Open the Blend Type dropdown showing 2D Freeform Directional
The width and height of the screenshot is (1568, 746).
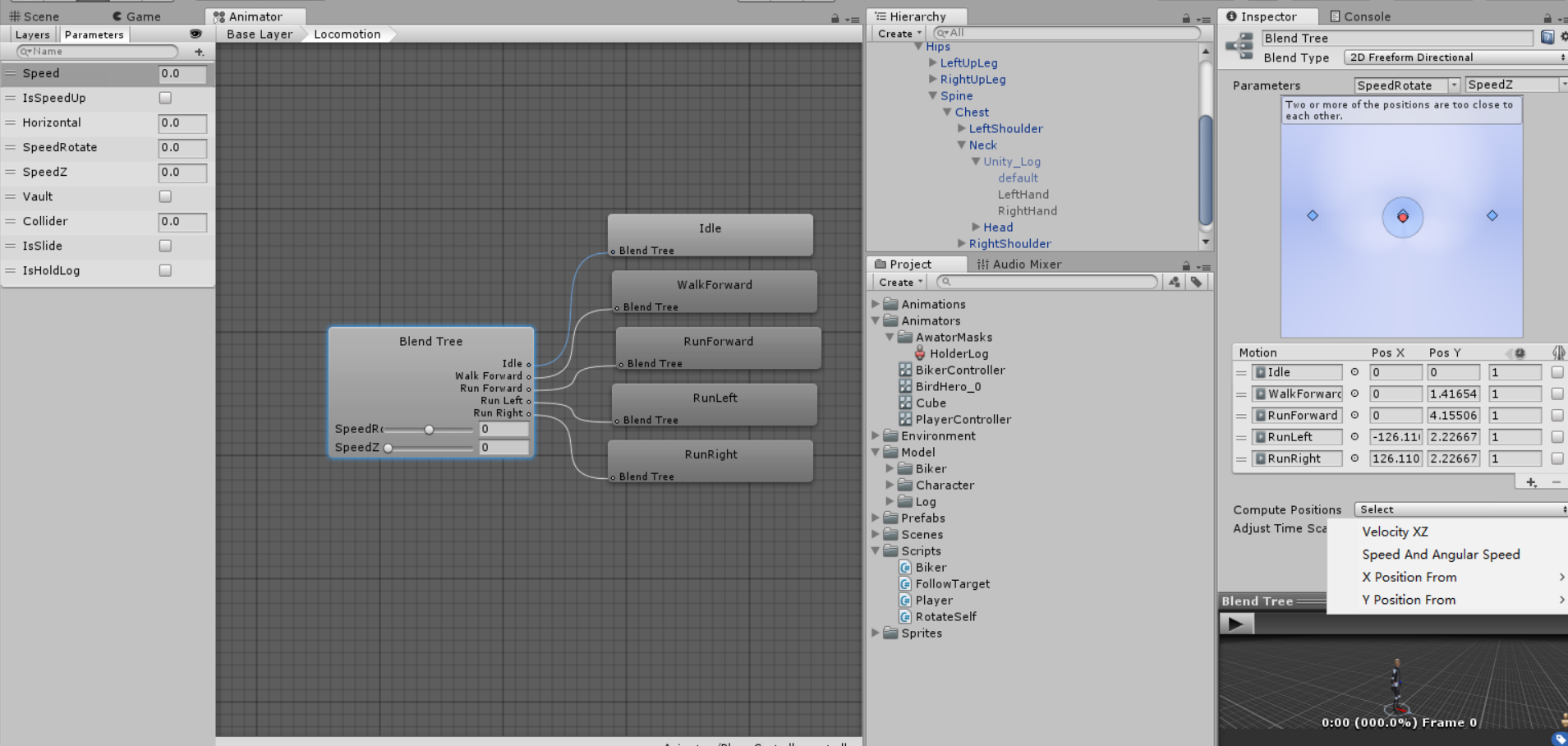(x=1452, y=57)
